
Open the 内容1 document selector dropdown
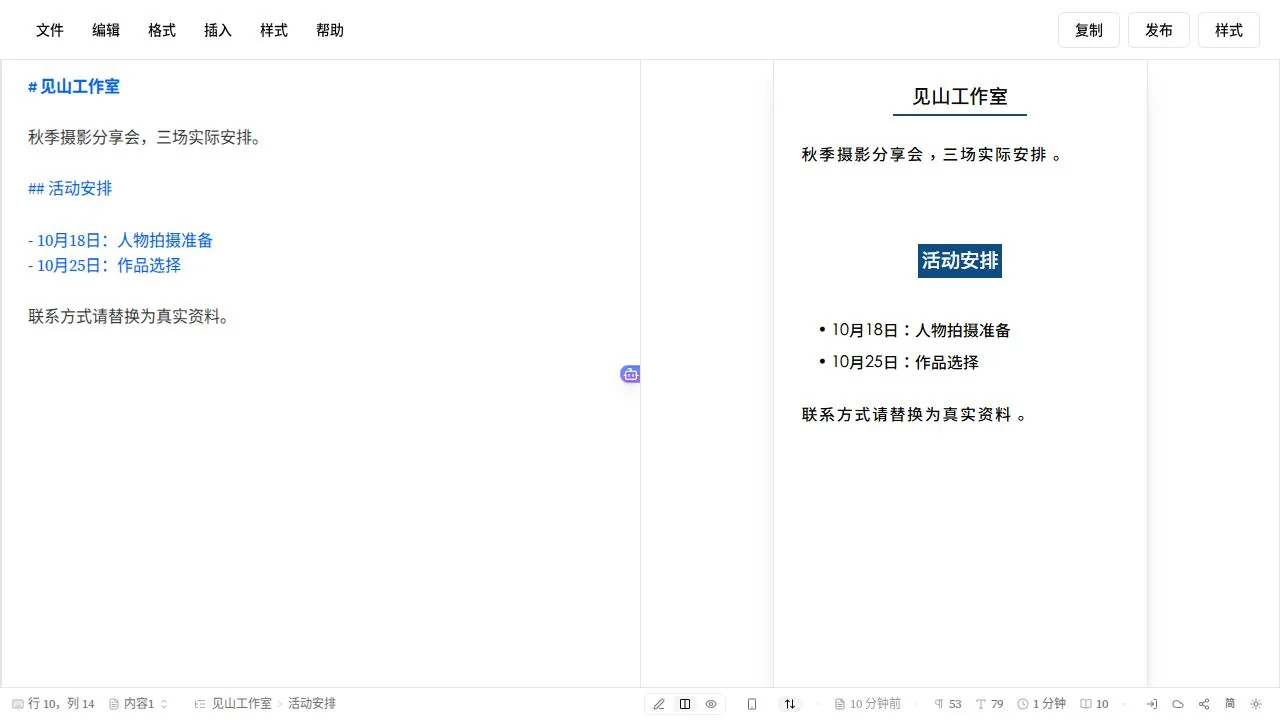click(x=139, y=704)
